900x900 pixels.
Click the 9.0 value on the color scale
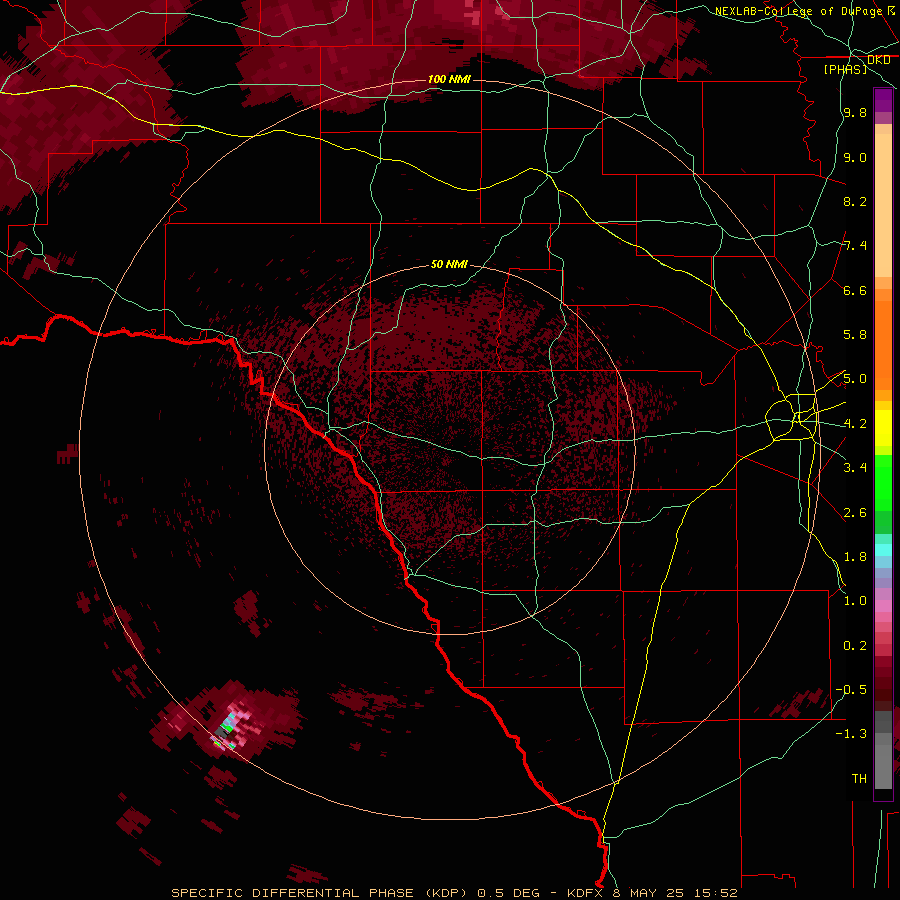pos(855,157)
